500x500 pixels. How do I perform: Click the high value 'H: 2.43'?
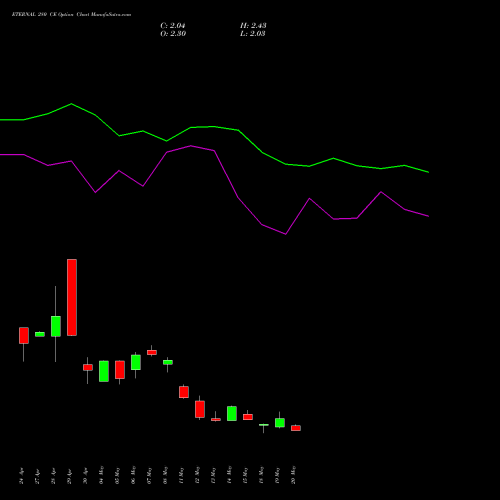pos(253,26)
